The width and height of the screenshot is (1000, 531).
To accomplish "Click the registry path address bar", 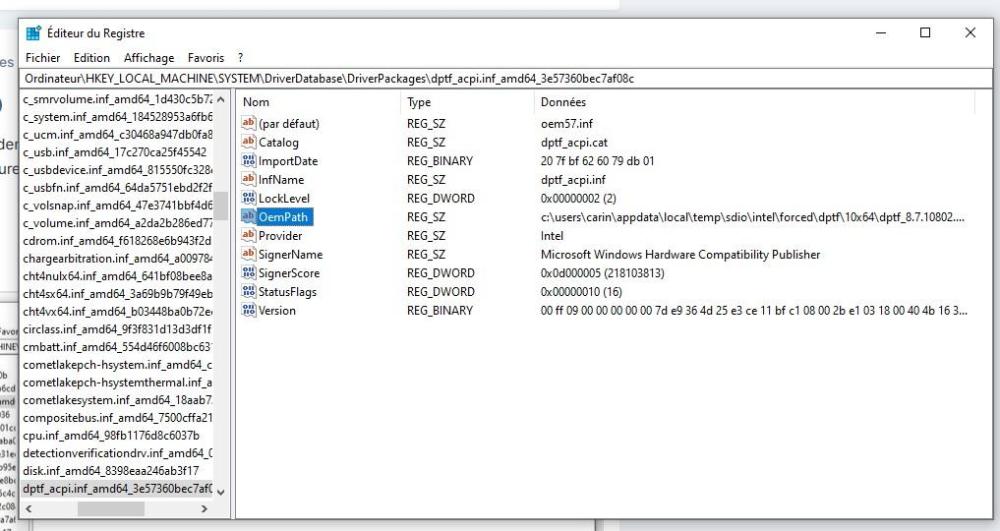I will (x=507, y=79).
